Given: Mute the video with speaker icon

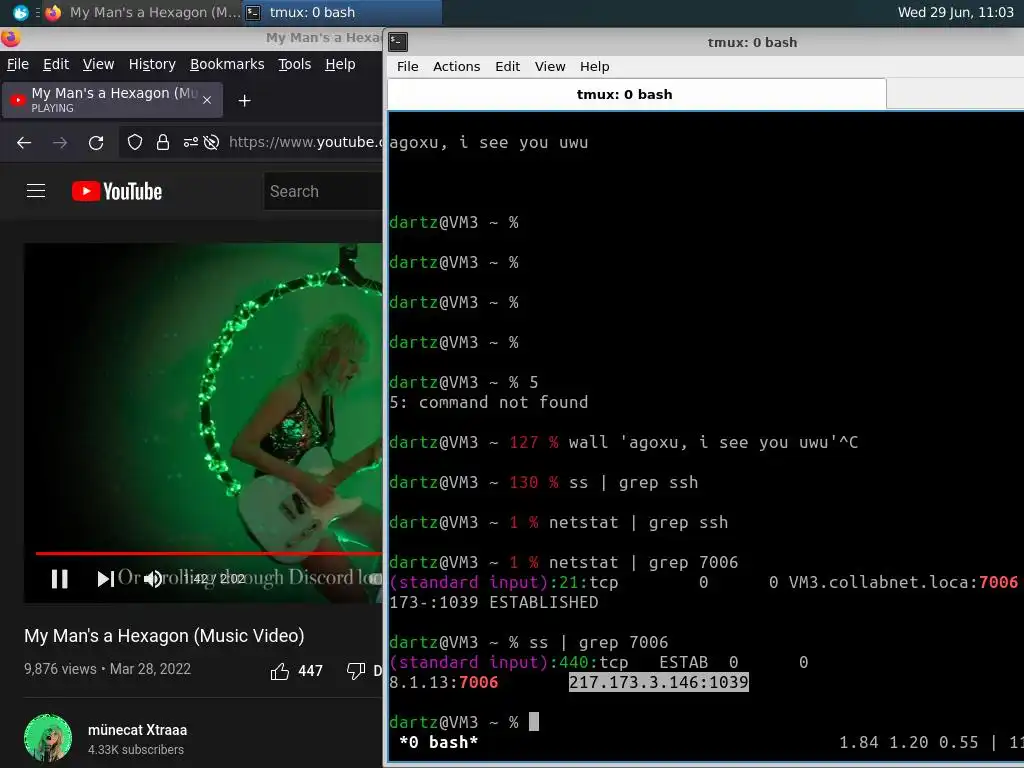Looking at the screenshot, I should [x=153, y=579].
